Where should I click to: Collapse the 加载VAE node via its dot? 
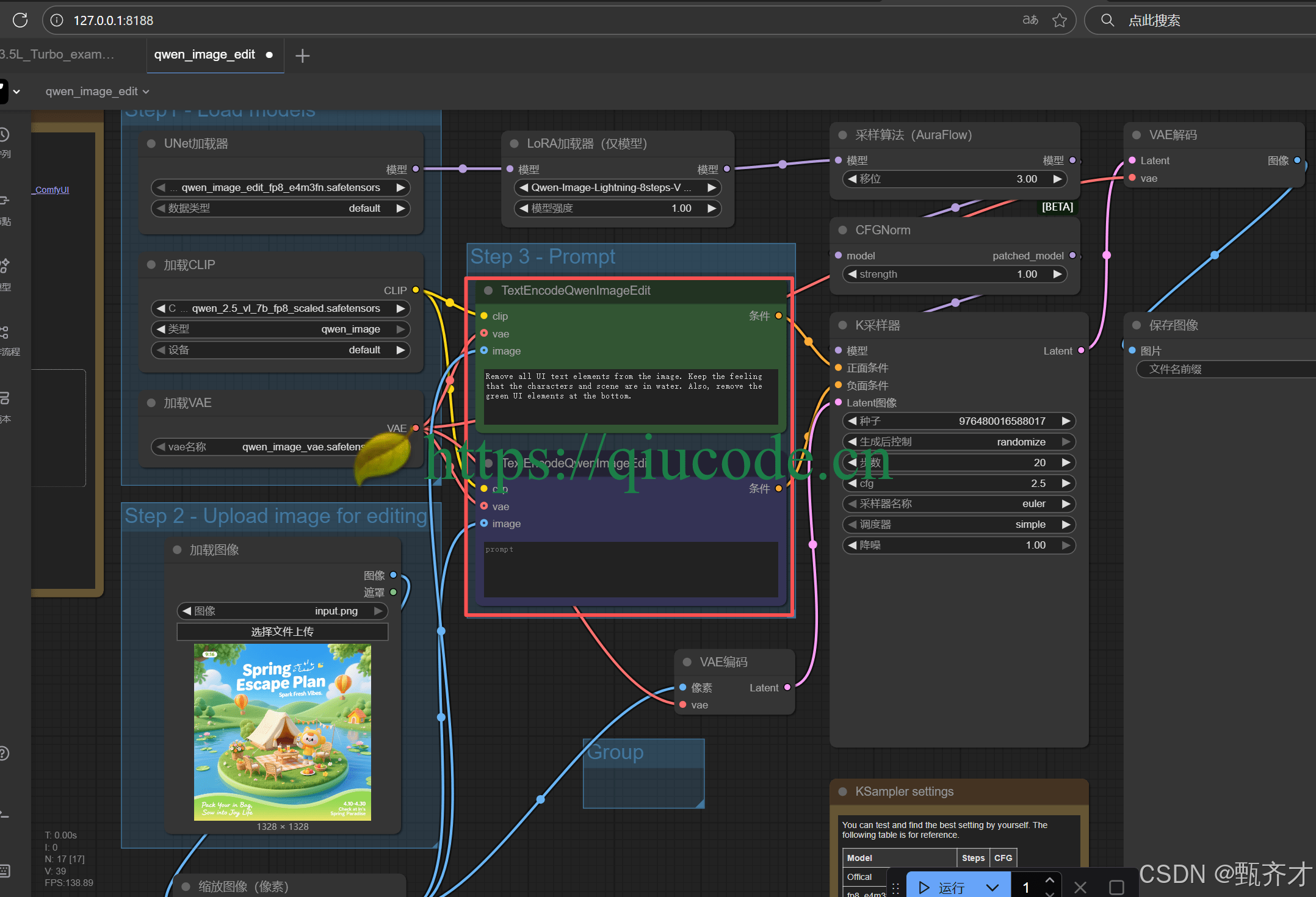point(151,403)
